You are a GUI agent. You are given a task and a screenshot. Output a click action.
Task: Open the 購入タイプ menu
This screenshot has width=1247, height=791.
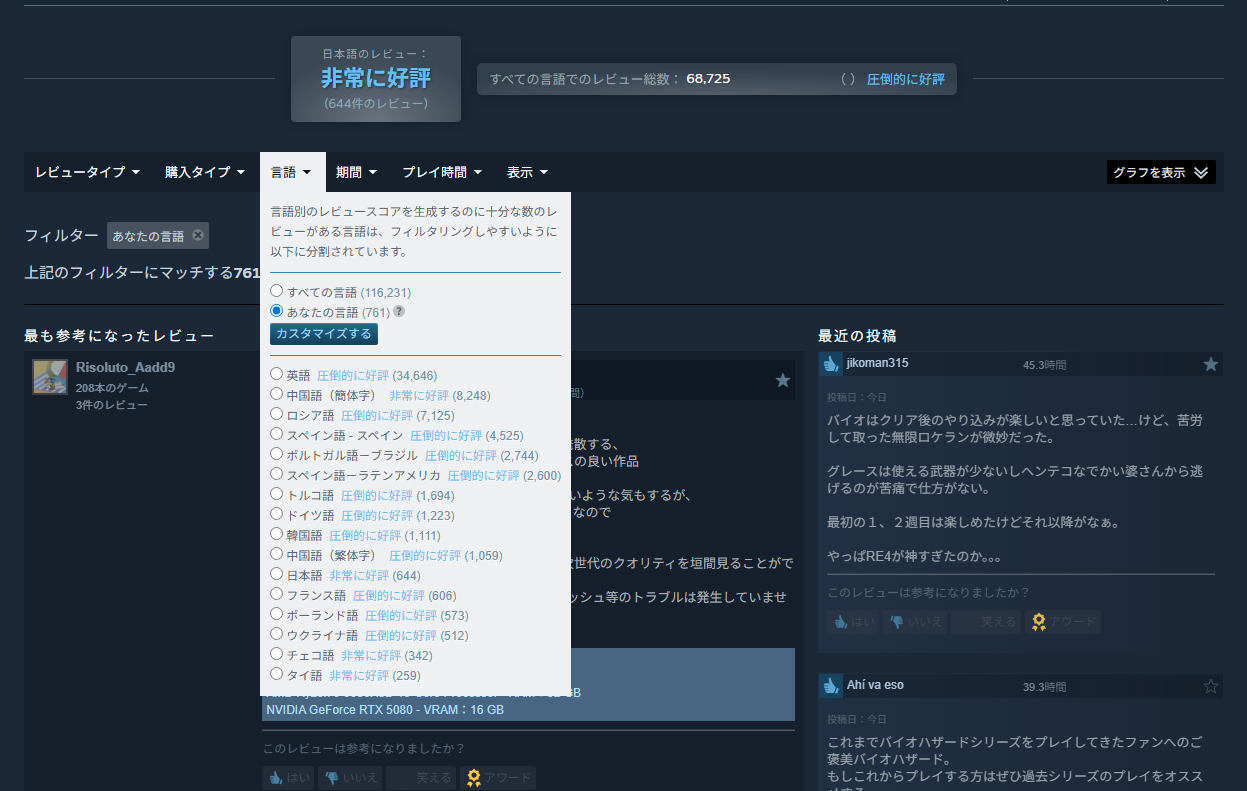[x=205, y=172]
